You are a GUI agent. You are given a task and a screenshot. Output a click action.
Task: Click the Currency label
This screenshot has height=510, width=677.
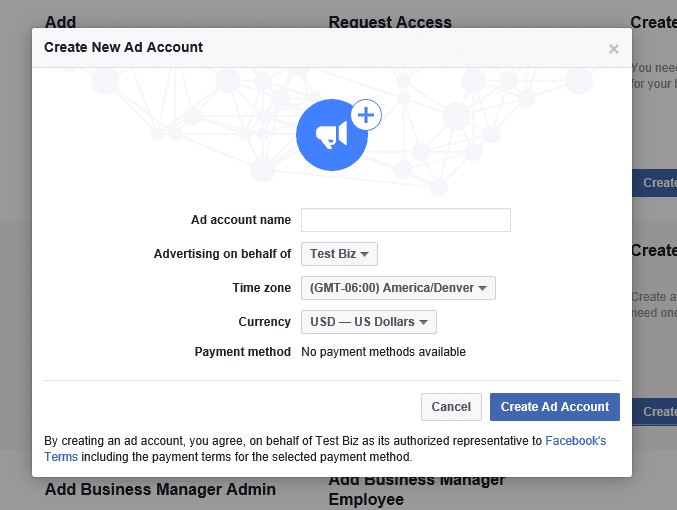pos(264,322)
